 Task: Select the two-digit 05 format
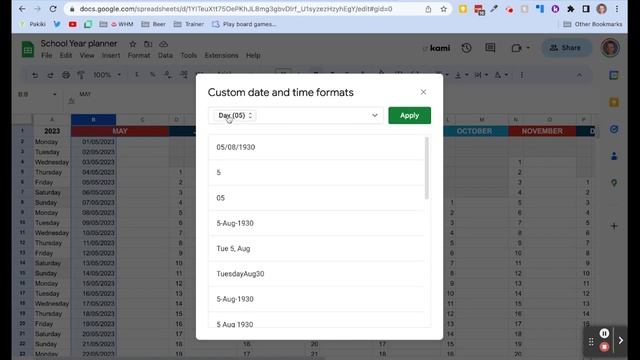[x=316, y=198]
